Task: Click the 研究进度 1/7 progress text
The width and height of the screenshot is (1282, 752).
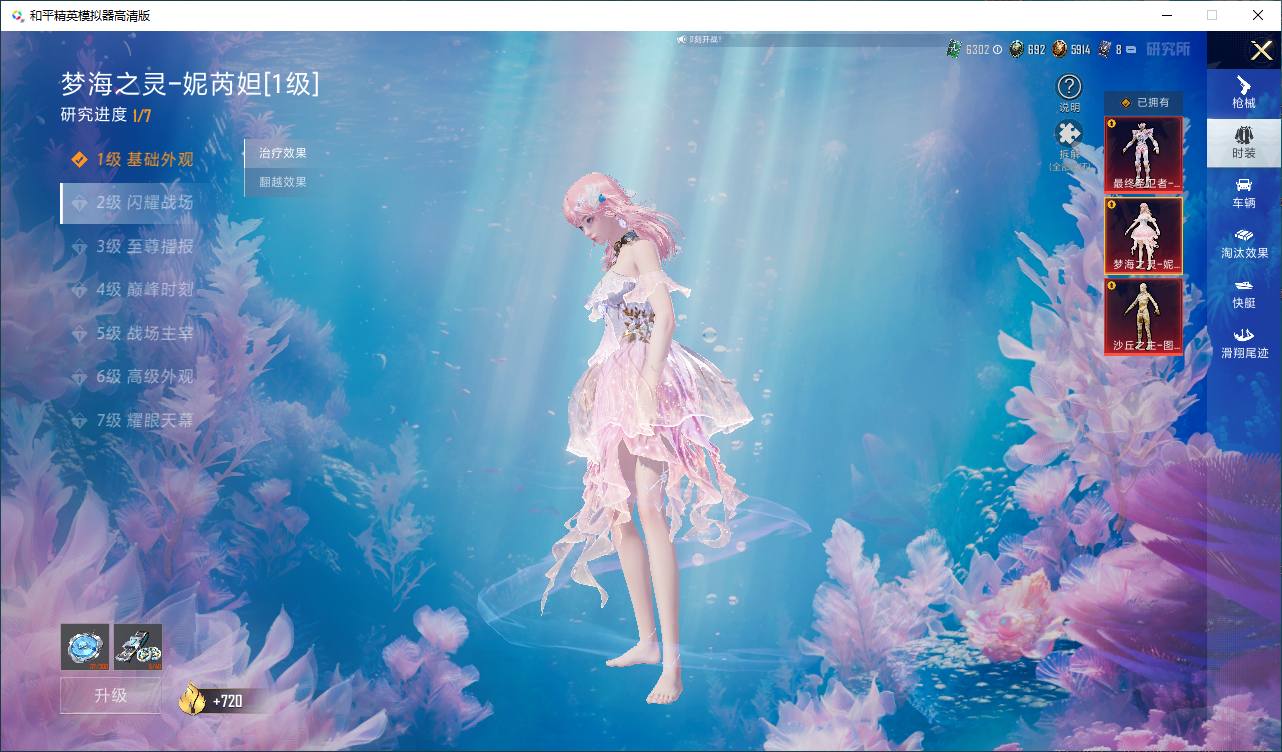Action: 106,115
